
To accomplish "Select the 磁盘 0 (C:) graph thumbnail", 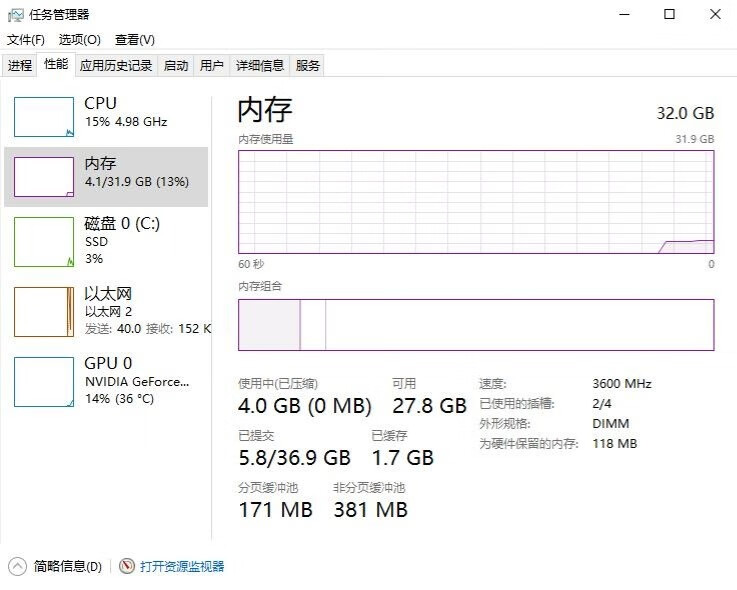I will (44, 242).
